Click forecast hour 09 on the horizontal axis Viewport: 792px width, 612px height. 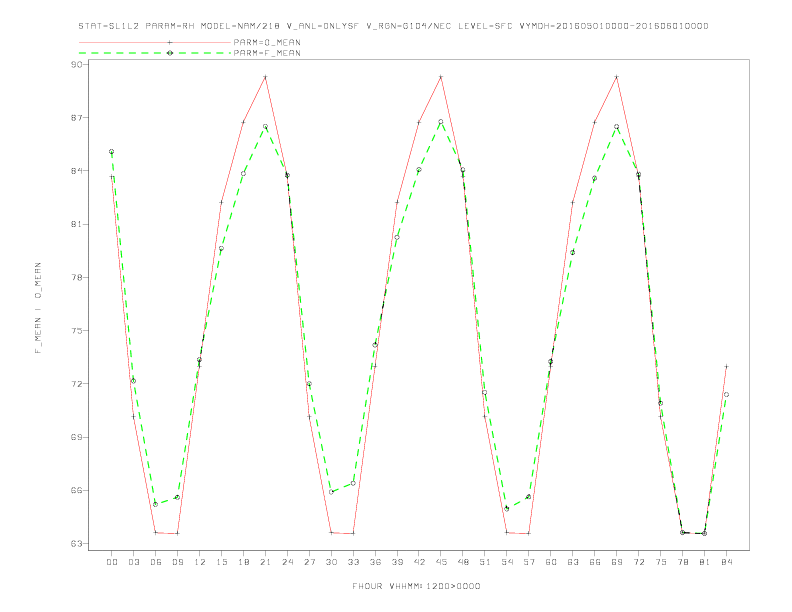[x=177, y=562]
